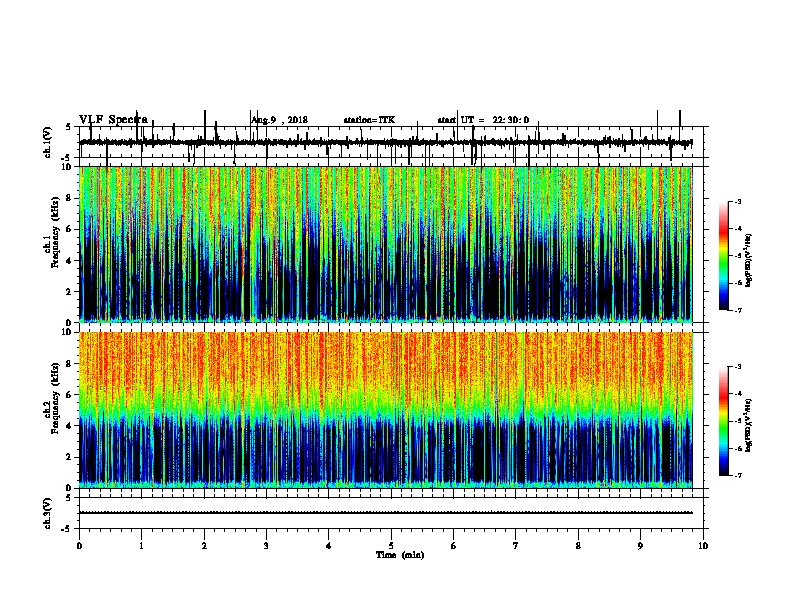This screenshot has width=792, height=612.
Task: Click the log(PSD) label beside ch.2 color bar
Action: 749,425
